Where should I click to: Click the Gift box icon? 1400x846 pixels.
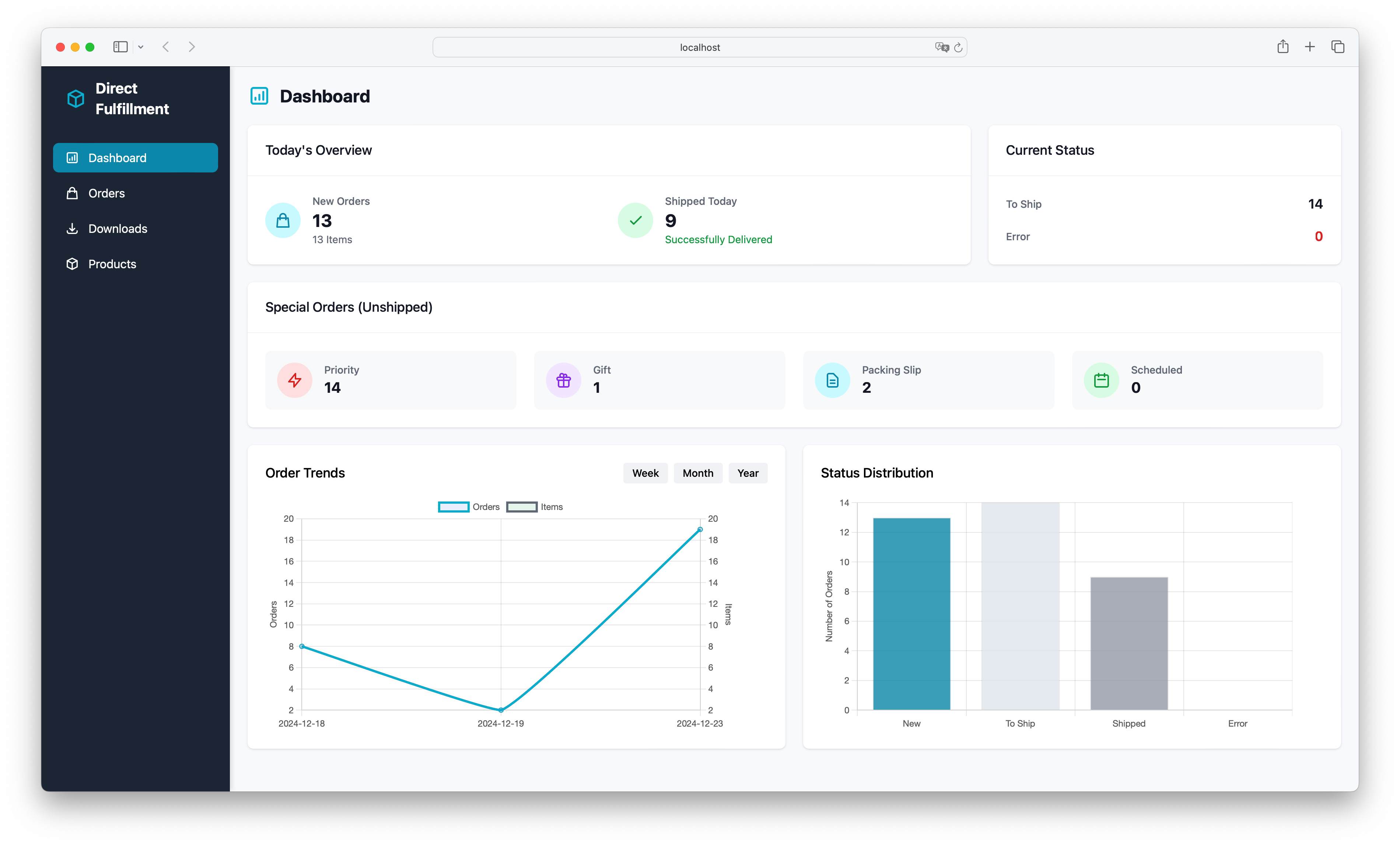pos(564,380)
